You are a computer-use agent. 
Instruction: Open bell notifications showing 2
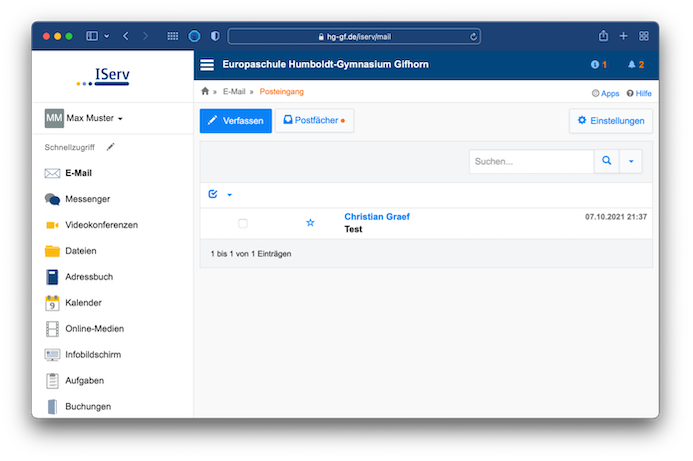click(x=636, y=65)
